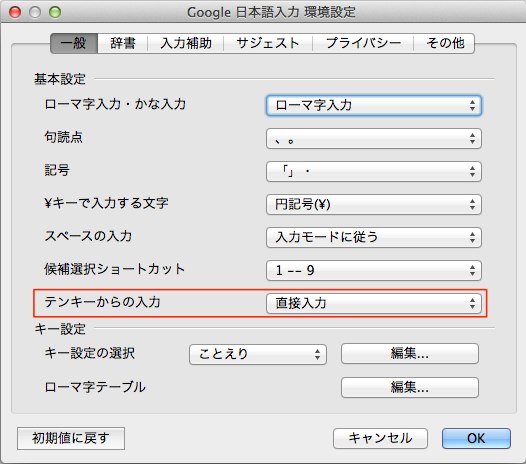The width and height of the screenshot is (526, 464).
Task: Expand the 句読点 punctuation dropdown
Action: point(374,139)
